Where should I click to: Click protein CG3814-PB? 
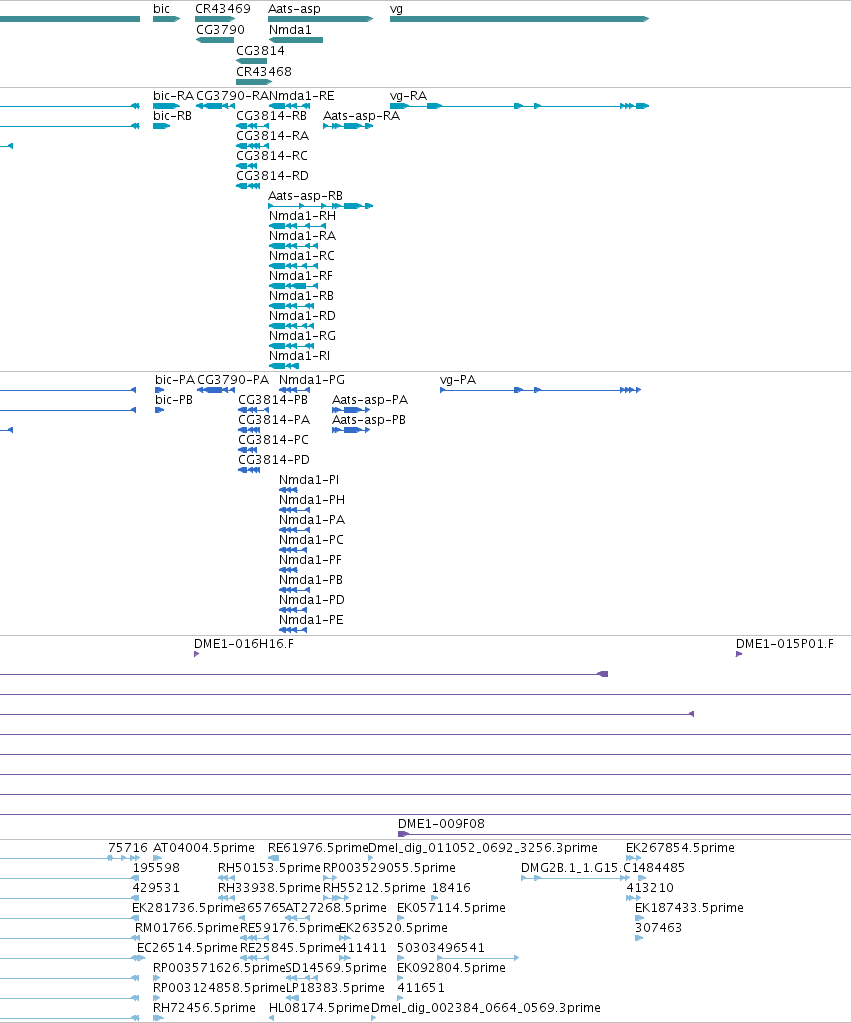click(x=254, y=410)
